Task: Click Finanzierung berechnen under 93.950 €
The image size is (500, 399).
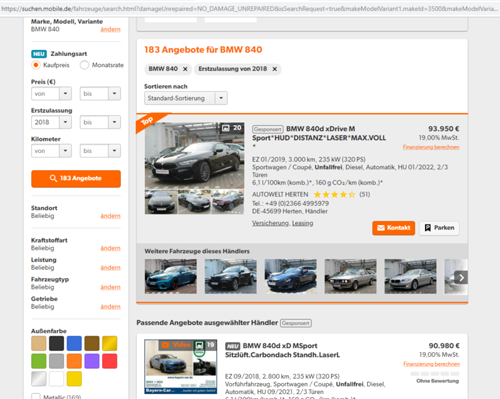Action: 431,147
